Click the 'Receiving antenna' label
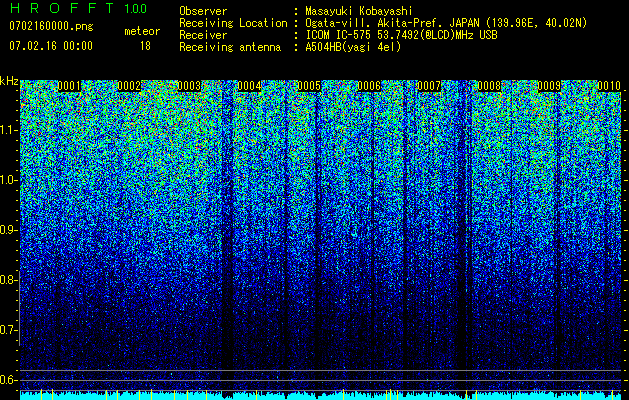This screenshot has height=400, width=629. point(230,47)
